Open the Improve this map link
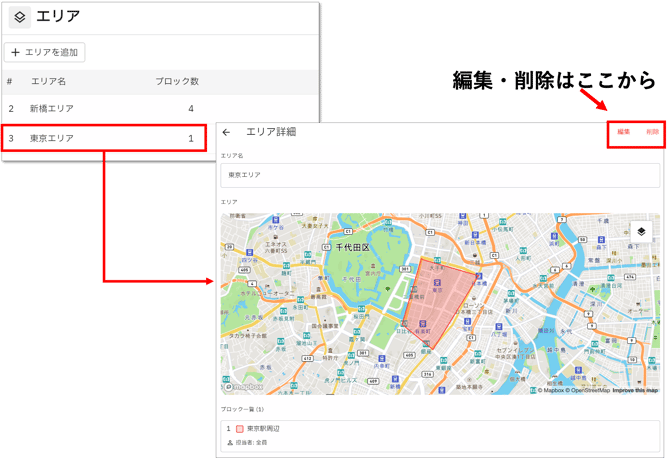This screenshot has height=458, width=670. tap(635, 390)
